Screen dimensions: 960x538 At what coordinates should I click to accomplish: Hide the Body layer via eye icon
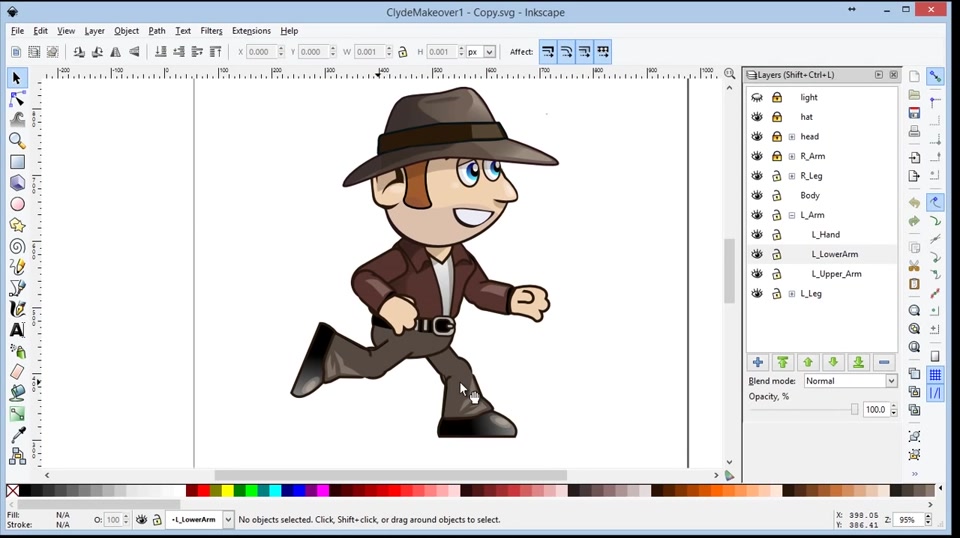click(757, 195)
